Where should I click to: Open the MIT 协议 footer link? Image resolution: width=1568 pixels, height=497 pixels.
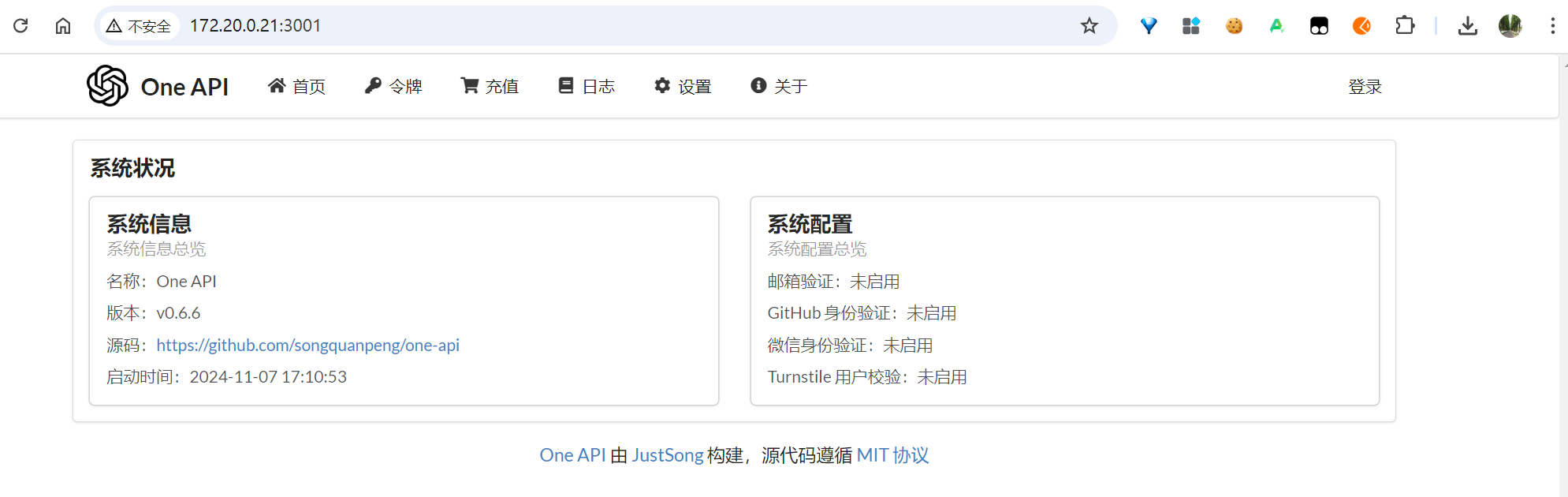(x=892, y=455)
